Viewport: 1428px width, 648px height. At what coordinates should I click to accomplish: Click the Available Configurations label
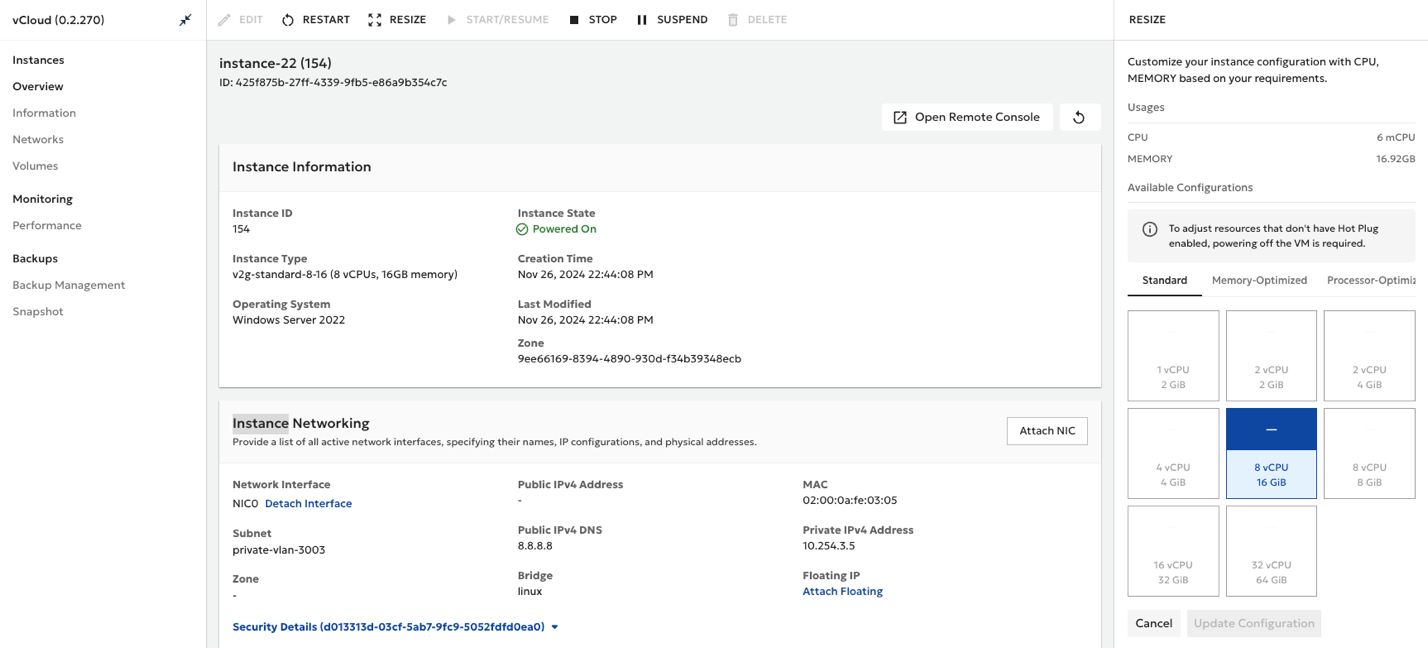[x=1190, y=188]
